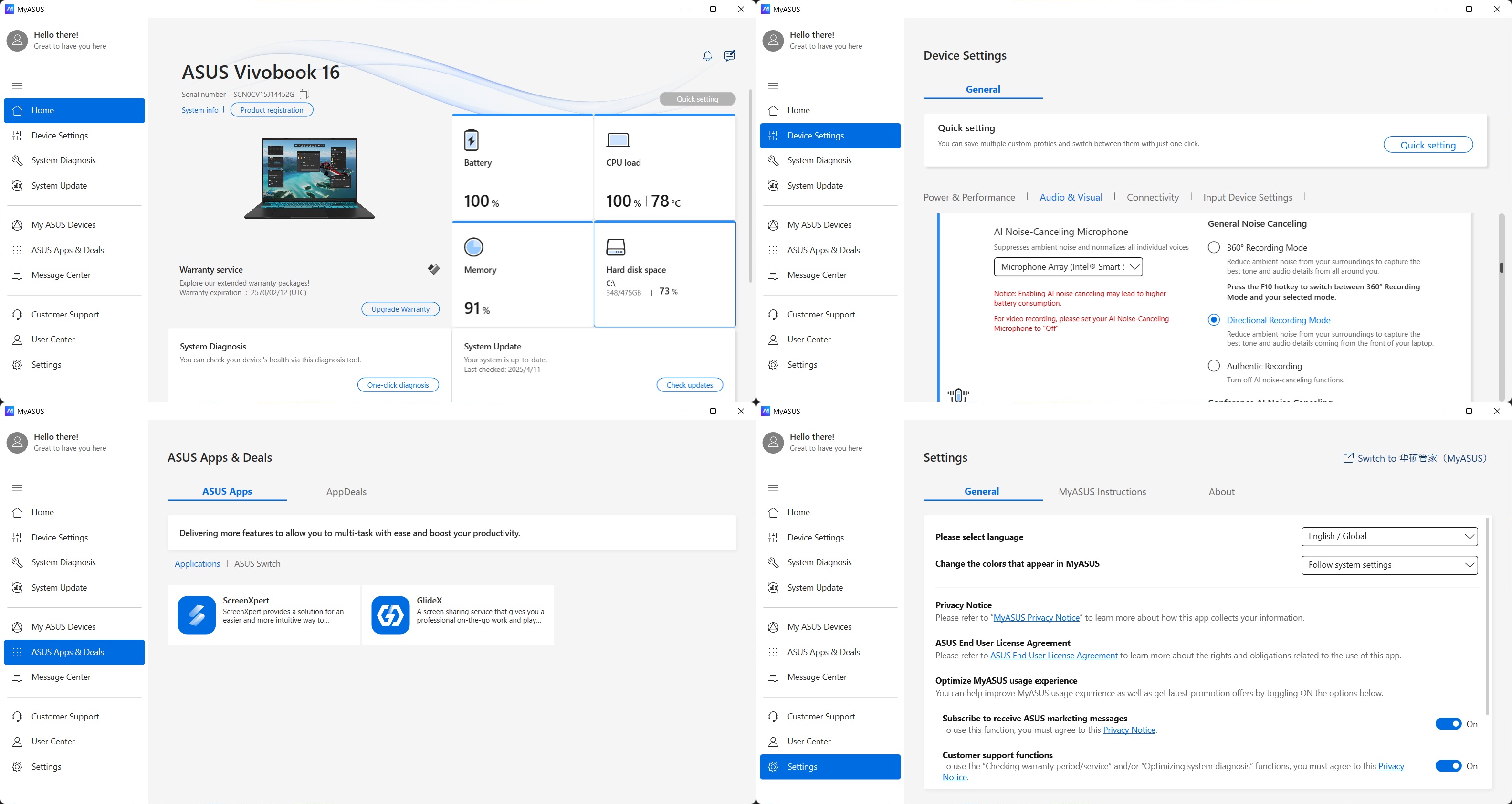Click the One-click diagnosis button
Viewport: 1512px width, 804px height.
[398, 385]
